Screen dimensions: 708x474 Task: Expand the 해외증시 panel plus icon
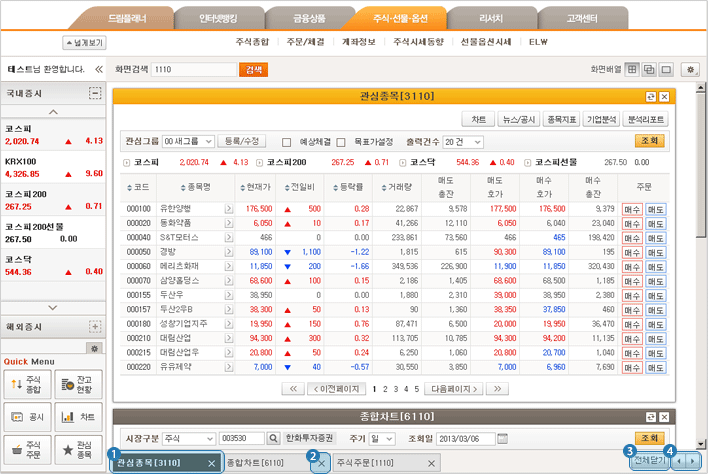(x=95, y=326)
